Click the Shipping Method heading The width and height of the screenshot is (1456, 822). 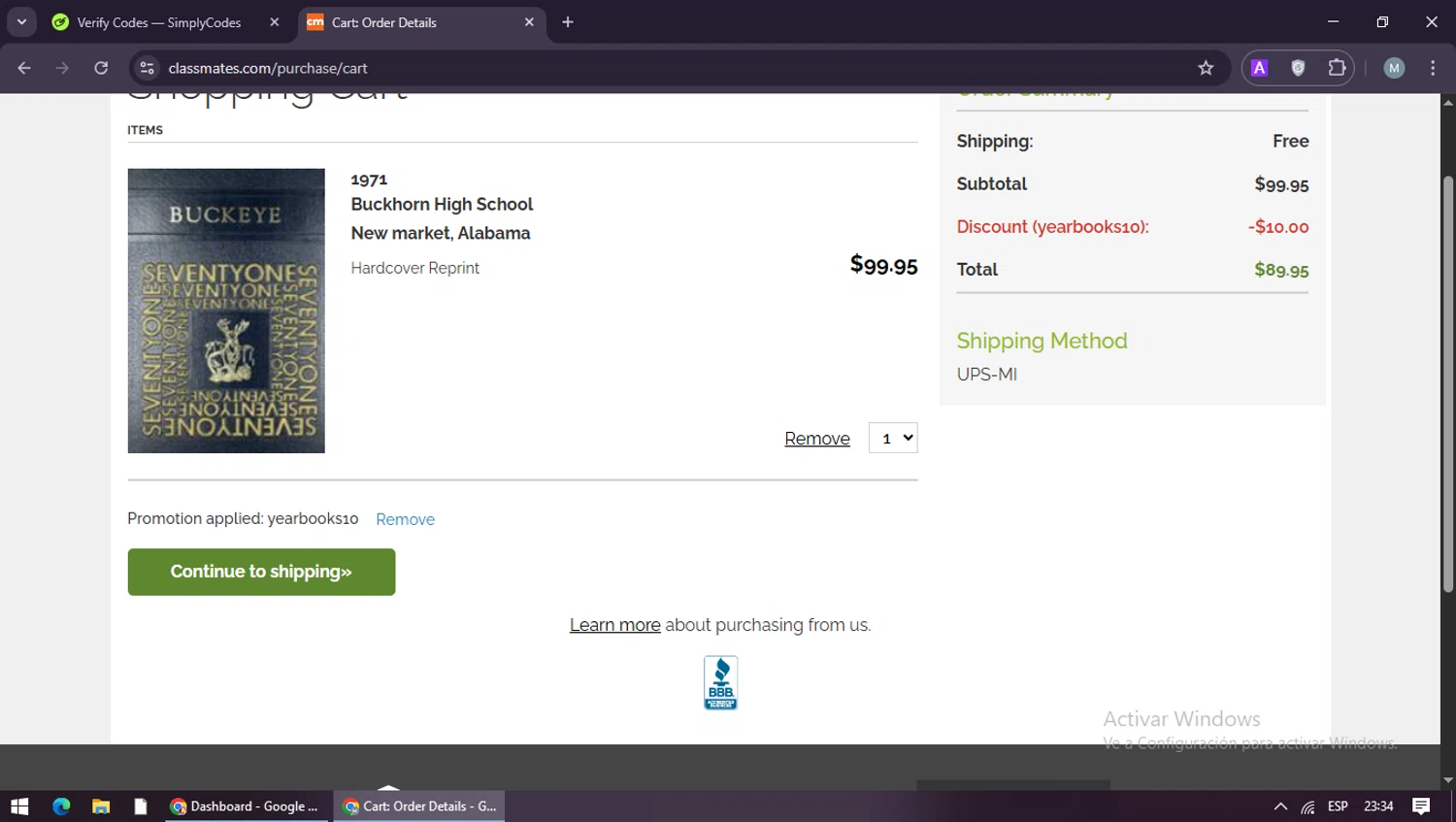1042,341
